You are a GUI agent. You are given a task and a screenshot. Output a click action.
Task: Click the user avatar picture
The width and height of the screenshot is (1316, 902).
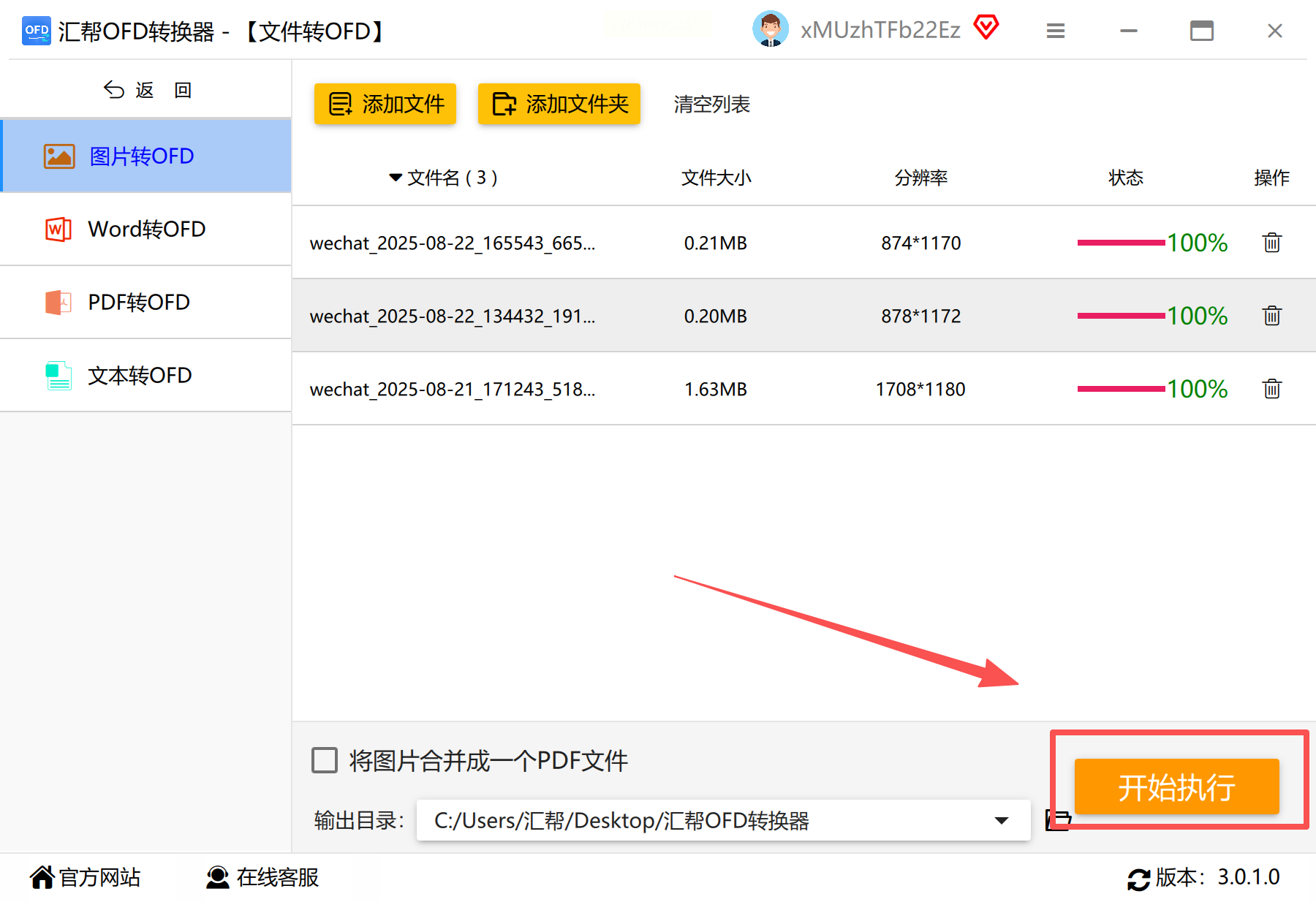(x=770, y=29)
